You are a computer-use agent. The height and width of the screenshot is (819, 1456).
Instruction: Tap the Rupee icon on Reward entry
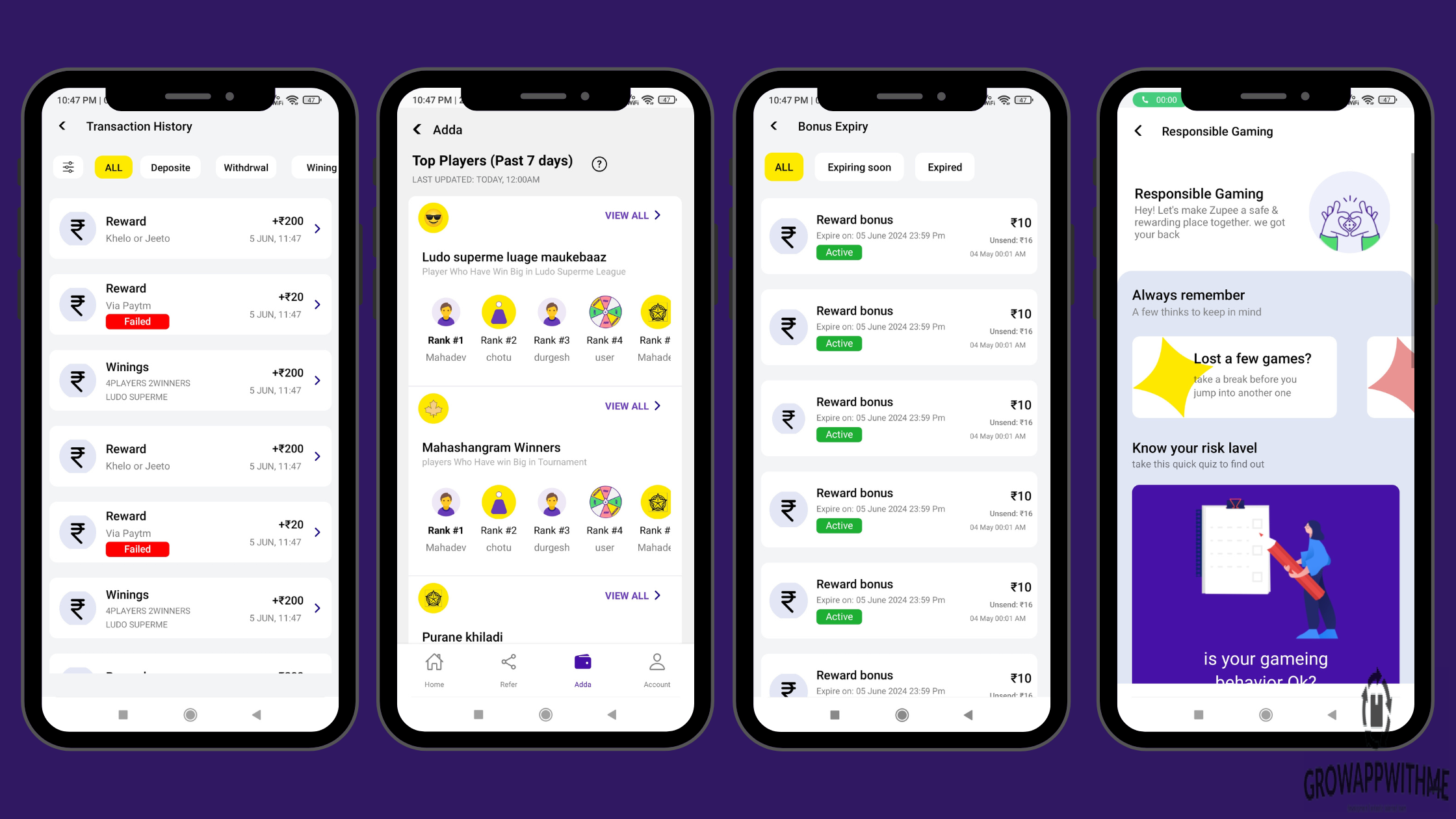click(x=77, y=227)
